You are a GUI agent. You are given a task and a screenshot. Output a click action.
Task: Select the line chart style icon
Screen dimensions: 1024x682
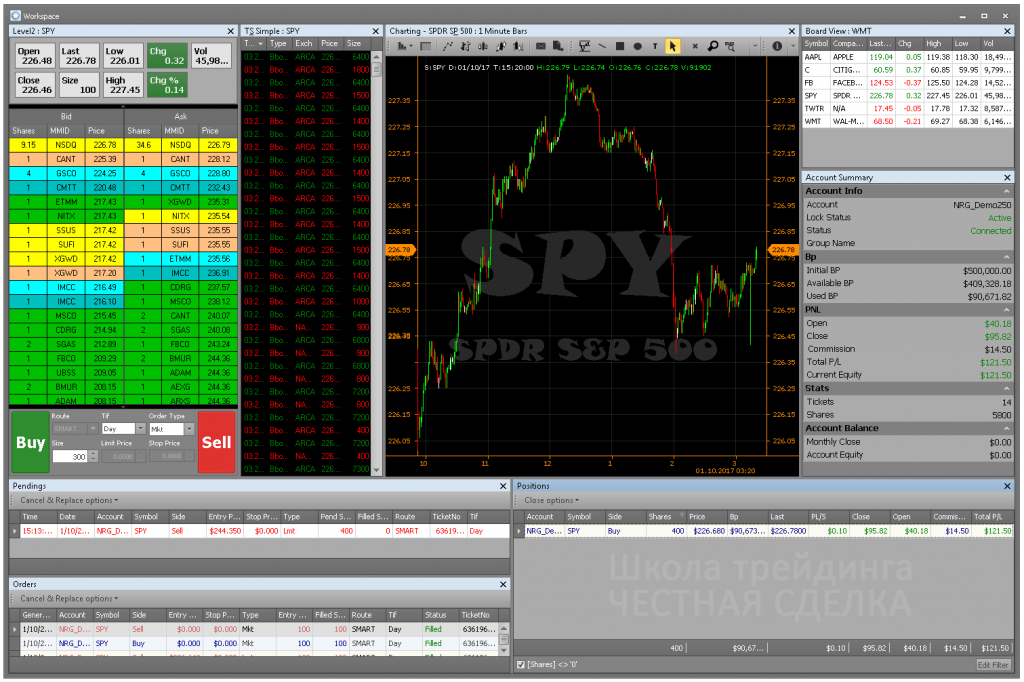click(x=448, y=46)
